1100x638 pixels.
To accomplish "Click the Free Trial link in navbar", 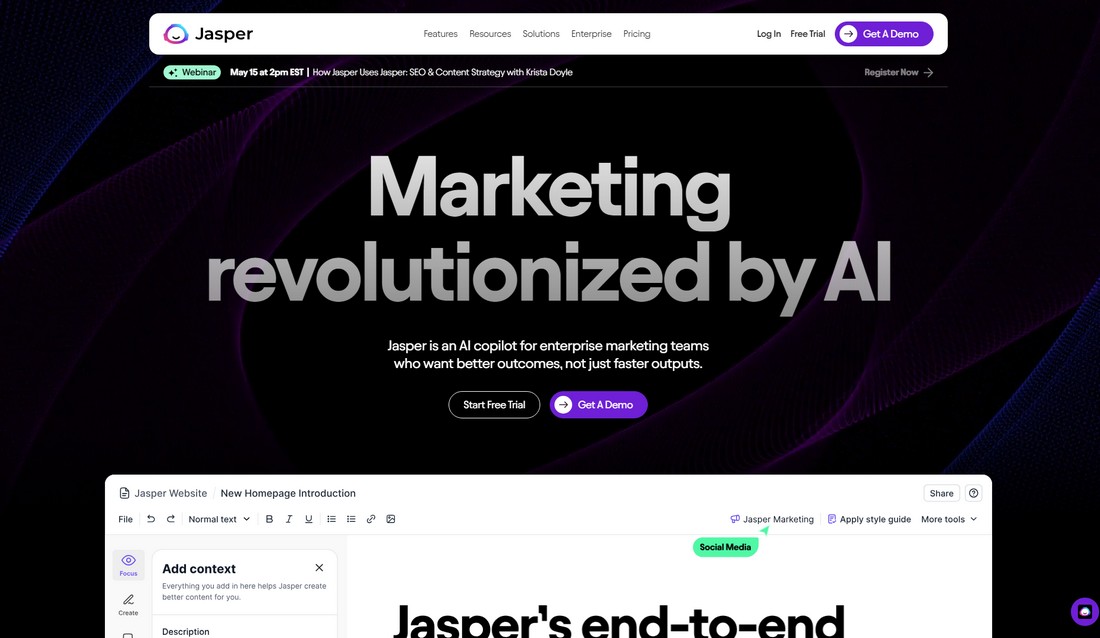I will click(x=807, y=34).
